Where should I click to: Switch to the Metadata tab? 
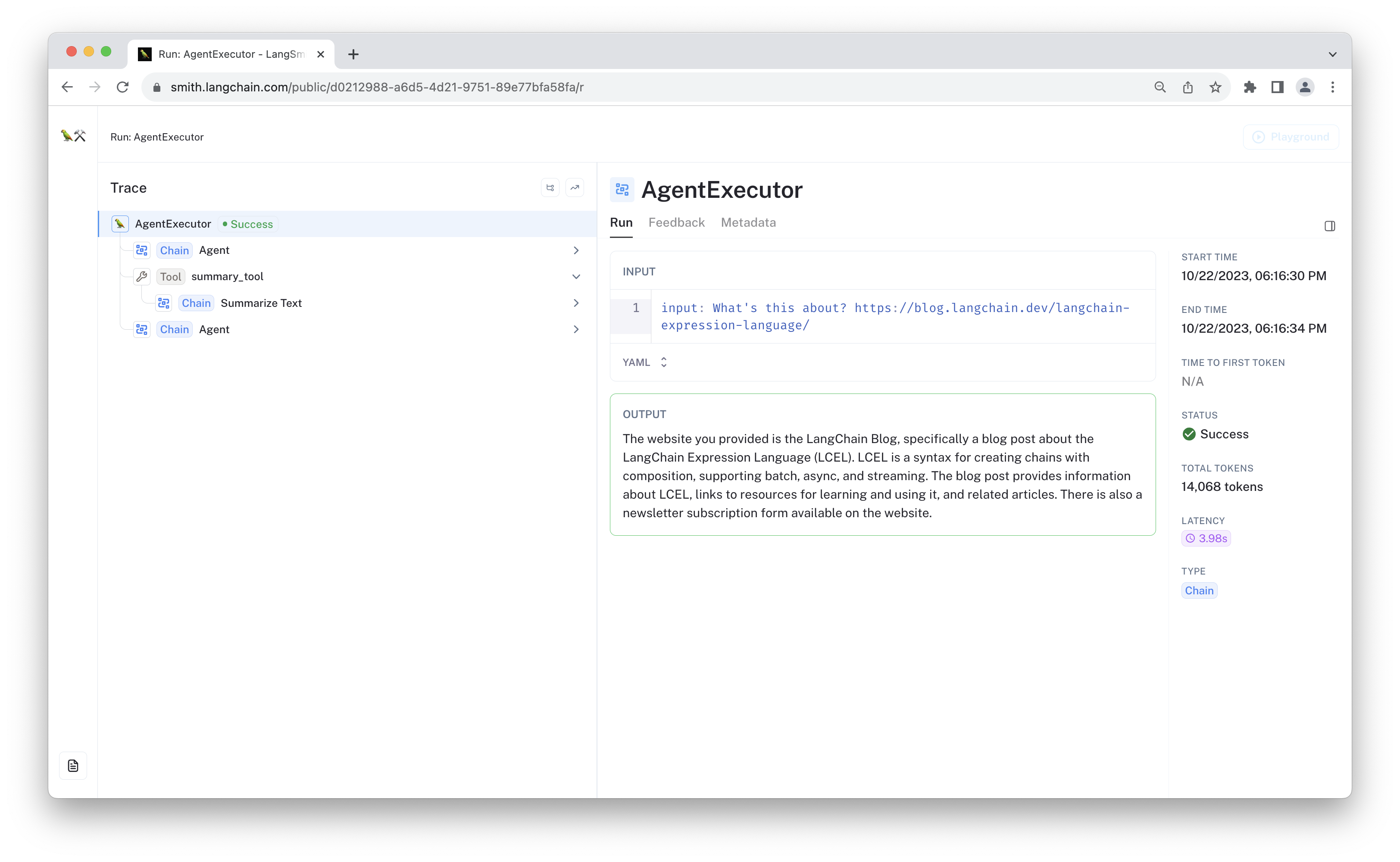coord(748,222)
